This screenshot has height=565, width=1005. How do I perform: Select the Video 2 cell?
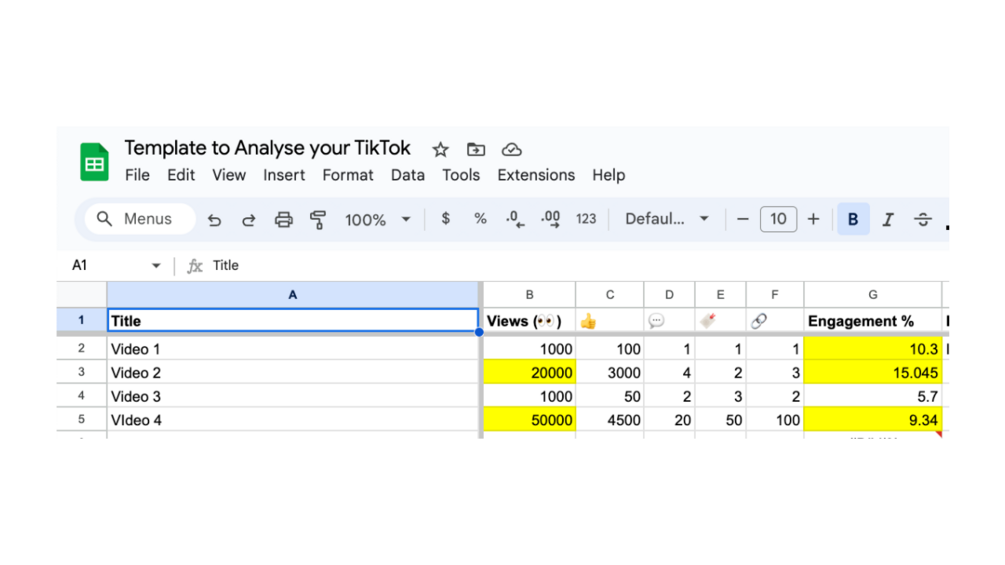(x=293, y=373)
